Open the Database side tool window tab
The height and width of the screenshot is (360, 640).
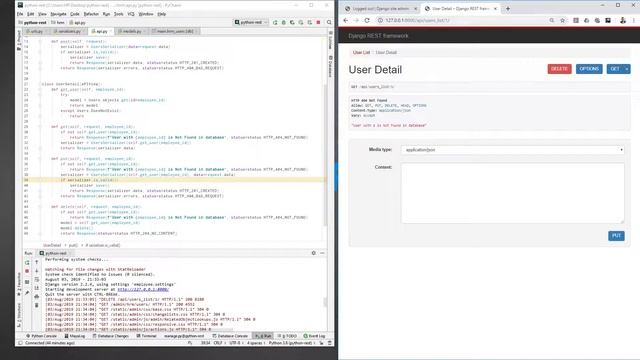pos(330,66)
